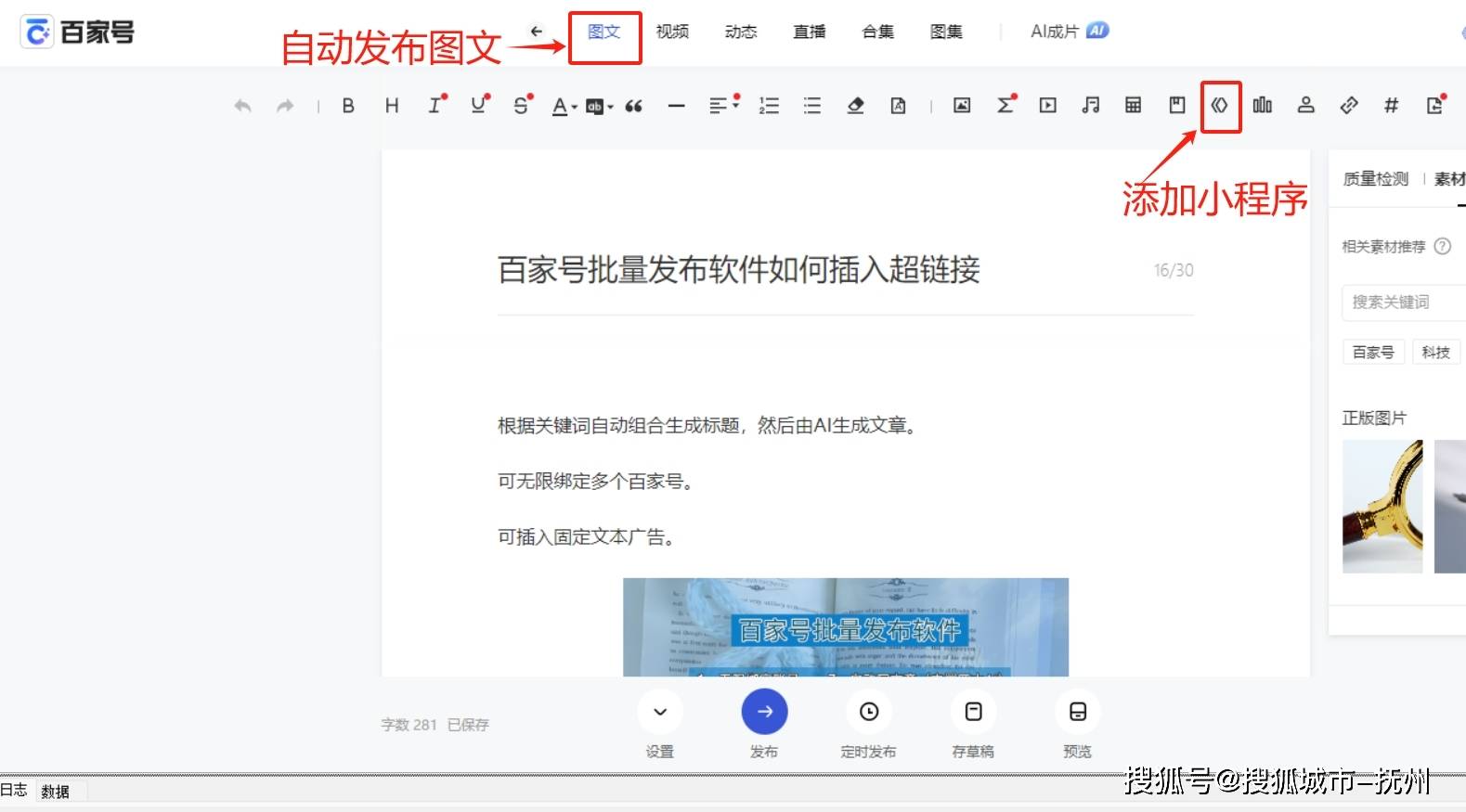Select the 科技 keyword tag
1466x812 pixels.
[1435, 352]
